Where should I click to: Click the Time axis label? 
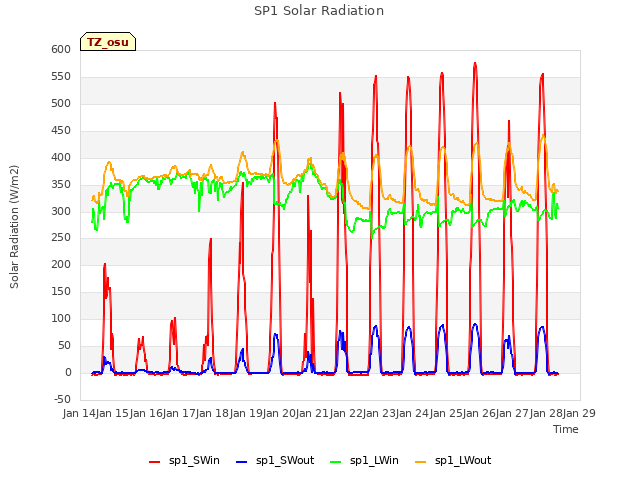click(x=565, y=429)
